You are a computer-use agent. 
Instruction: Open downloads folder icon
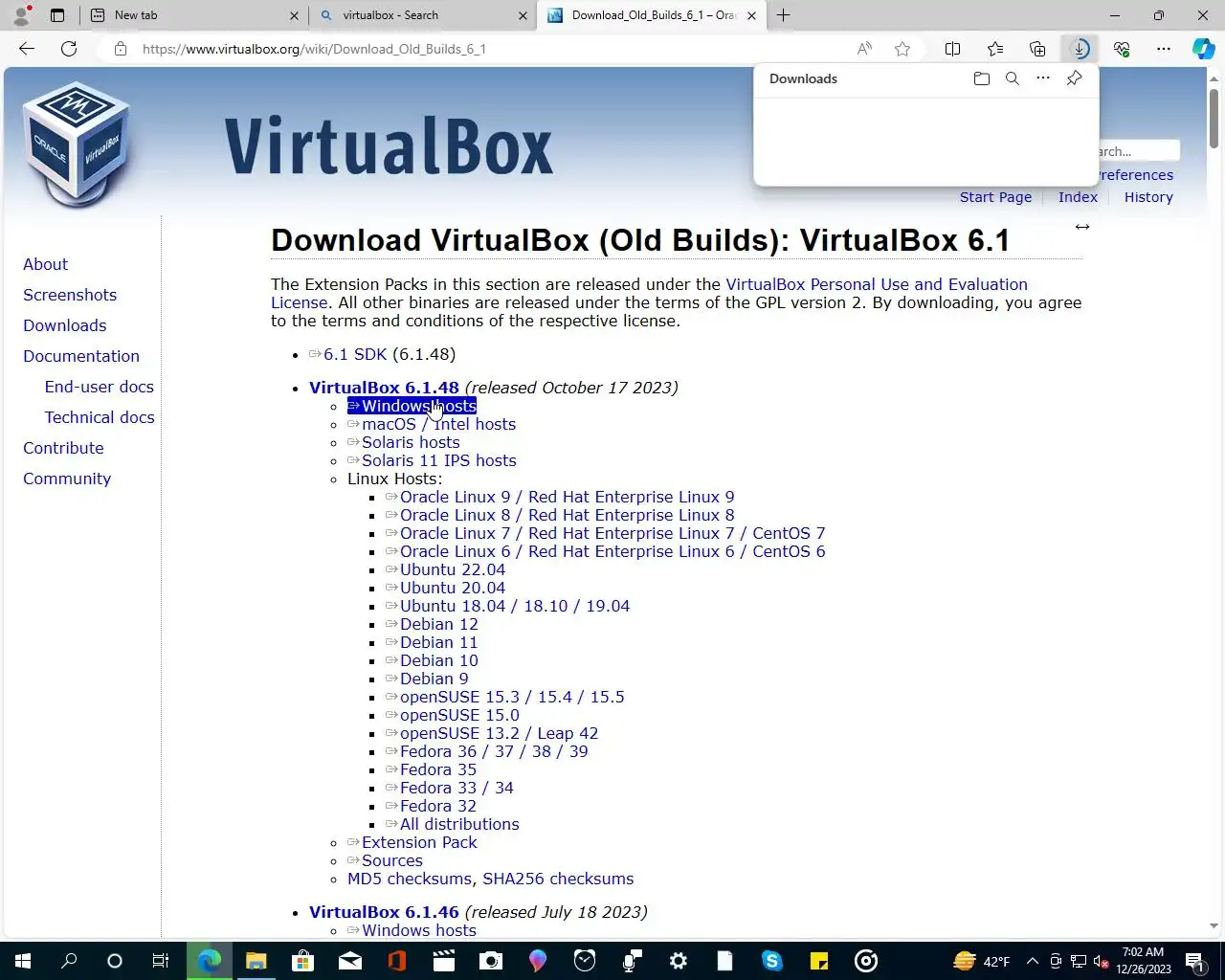(981, 78)
